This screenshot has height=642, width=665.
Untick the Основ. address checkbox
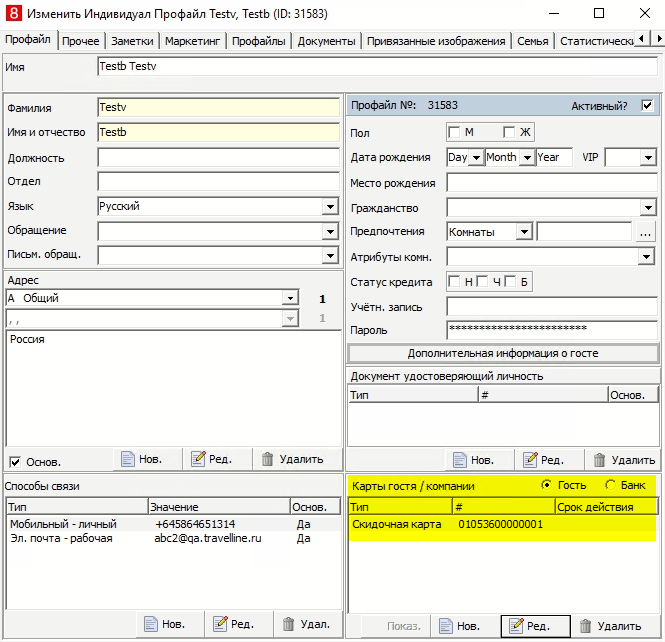click(x=15, y=462)
